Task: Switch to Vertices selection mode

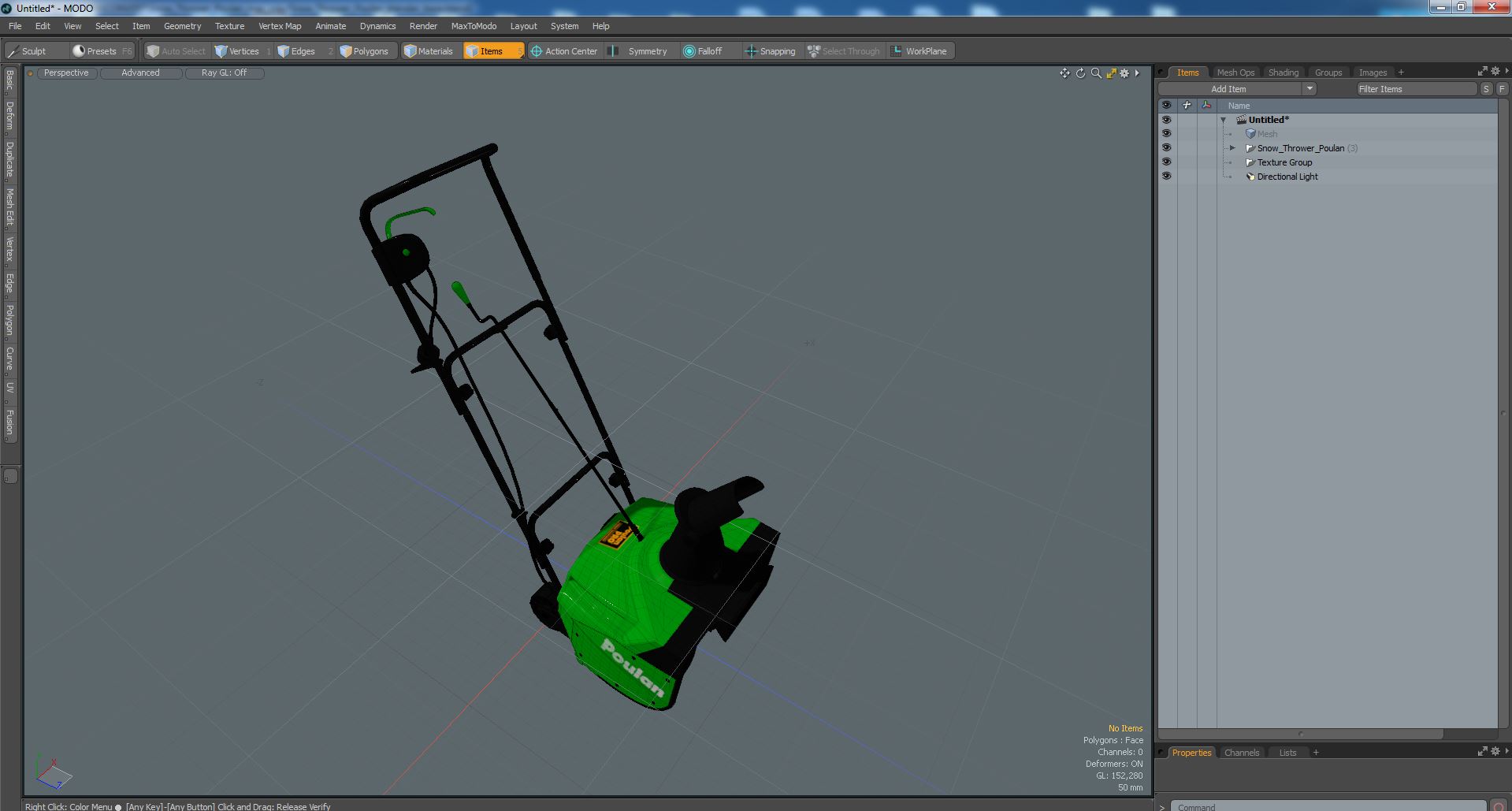Action: tap(243, 51)
